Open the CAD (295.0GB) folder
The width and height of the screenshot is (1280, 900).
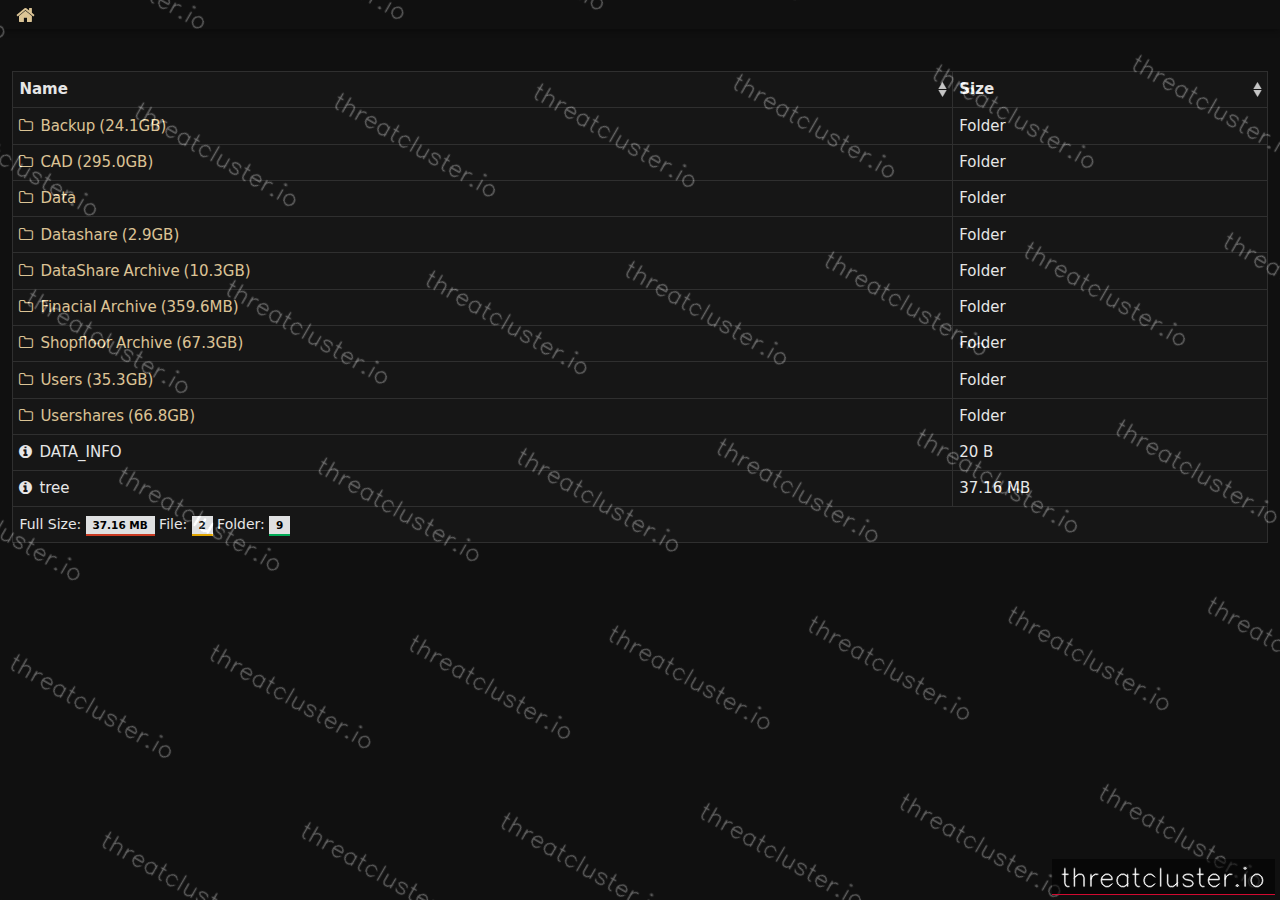coord(97,162)
